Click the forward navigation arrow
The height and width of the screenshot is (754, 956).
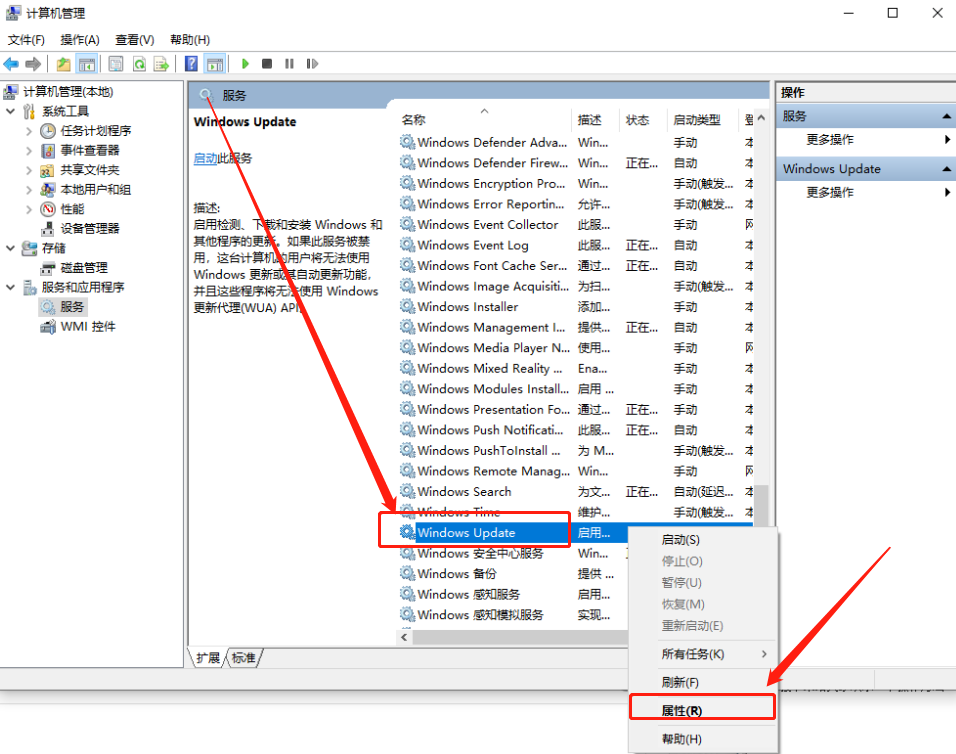point(32,63)
